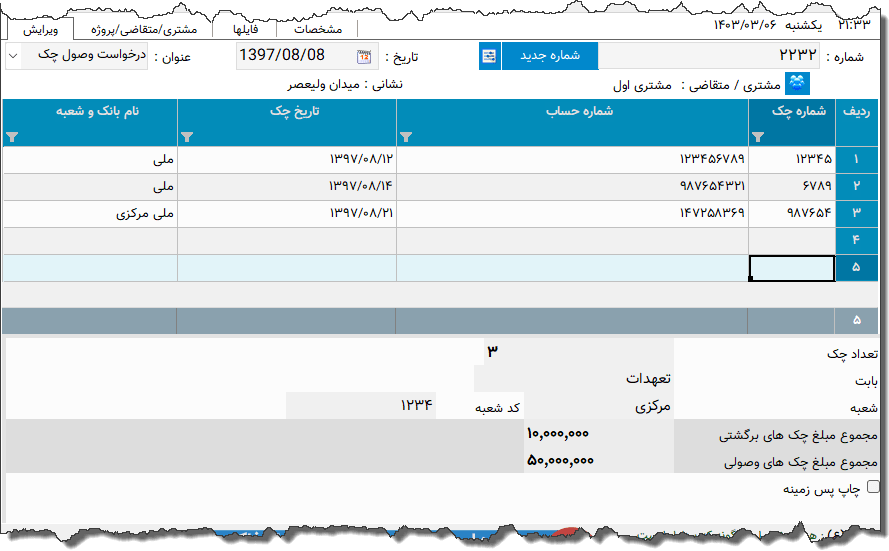The image size is (889, 551).
Task: Switch to the مشخصات tab
Action: (318, 29)
